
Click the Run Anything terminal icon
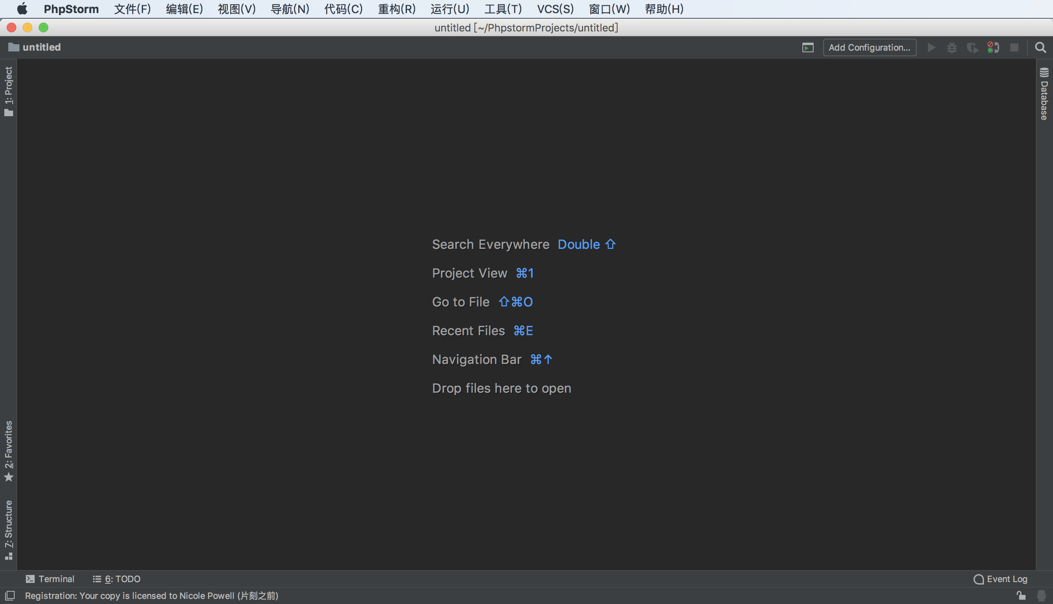[x=807, y=48]
